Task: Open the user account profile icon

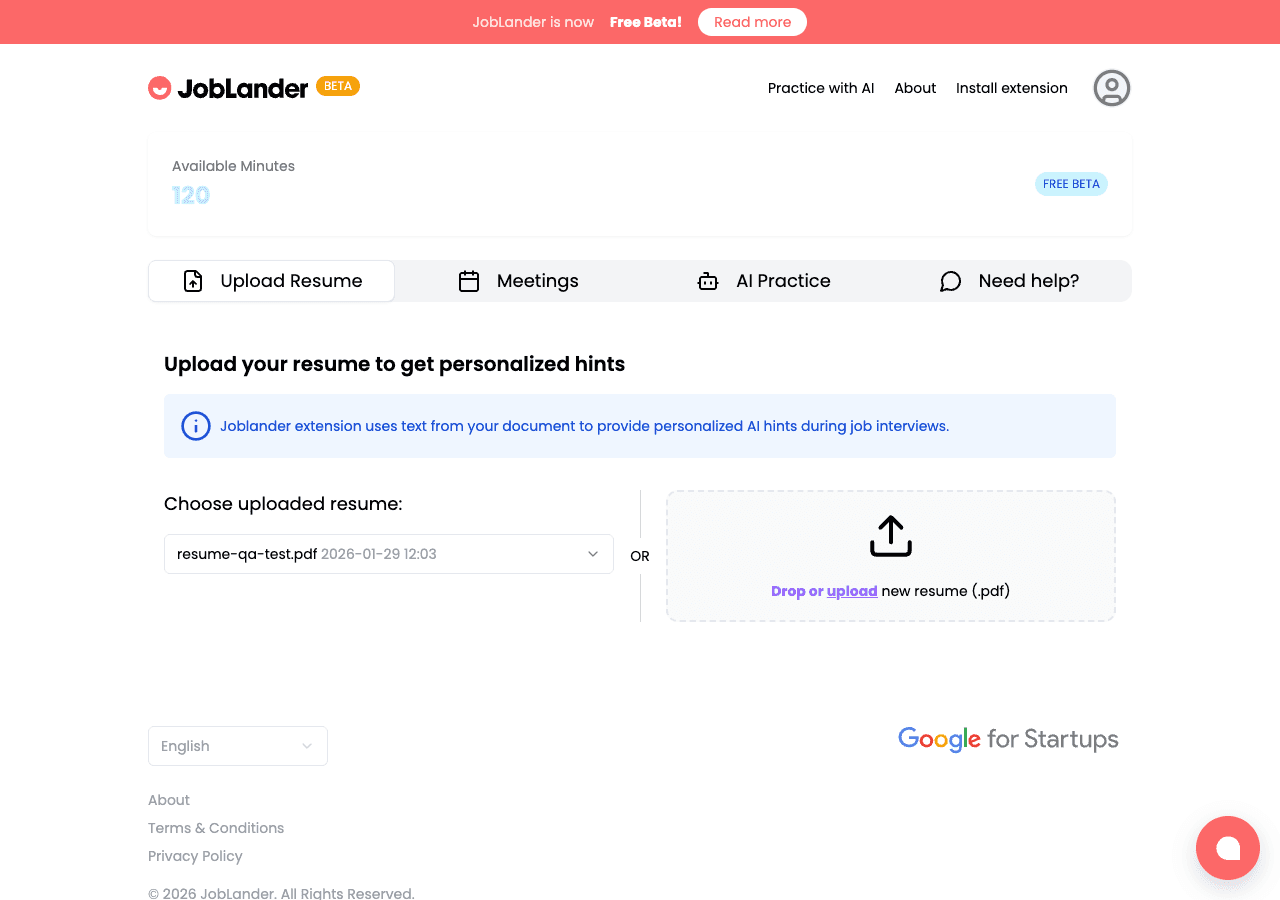Action: click(x=1111, y=88)
